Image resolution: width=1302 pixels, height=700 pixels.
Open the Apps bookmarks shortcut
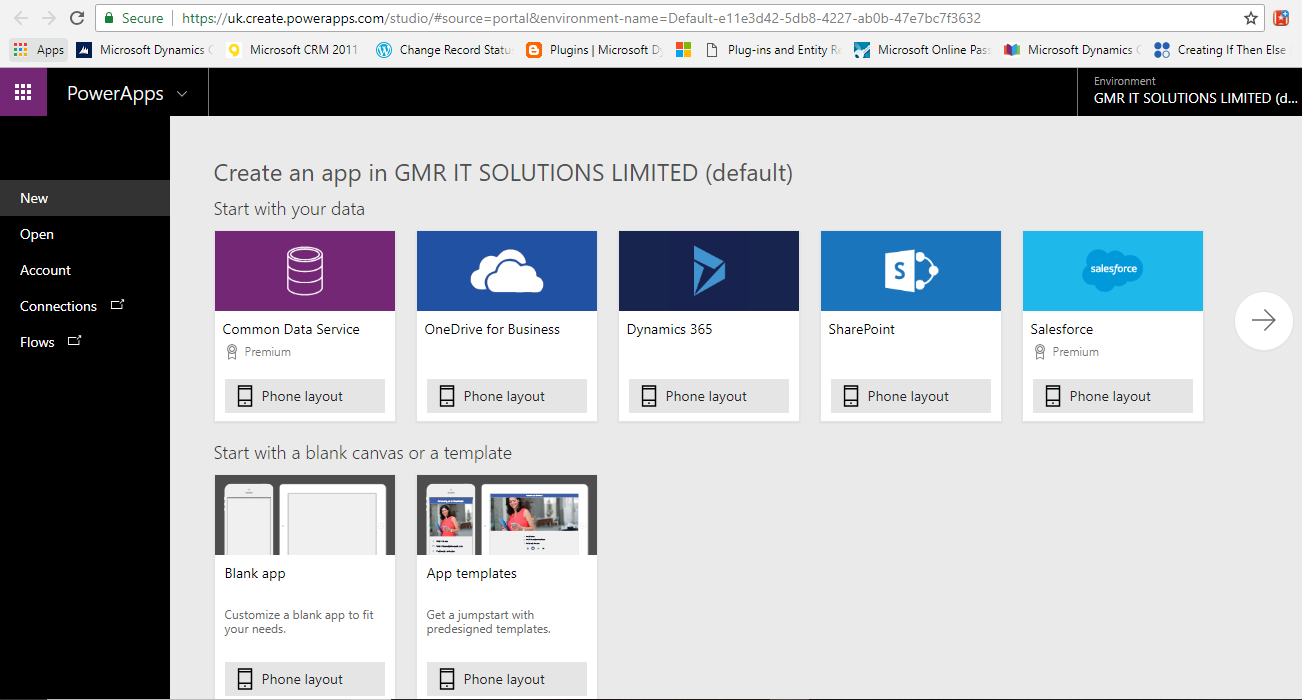pyautogui.click(x=39, y=50)
